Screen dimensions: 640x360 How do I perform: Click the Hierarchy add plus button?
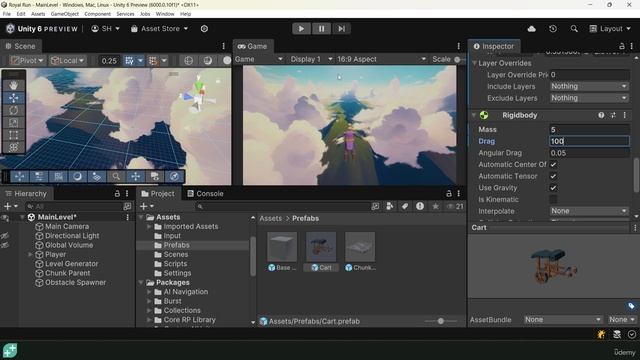(7, 207)
